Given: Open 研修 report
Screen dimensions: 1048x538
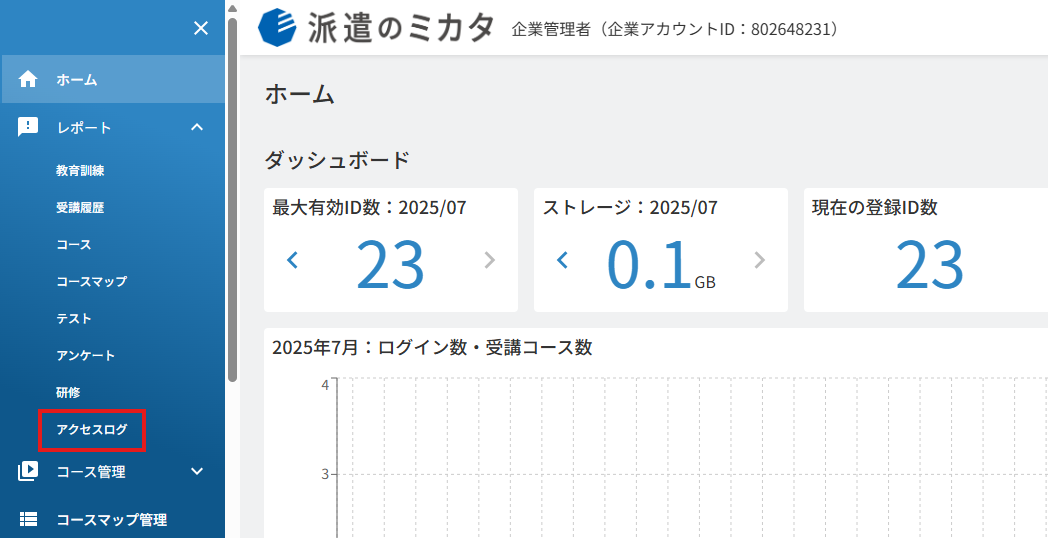Looking at the screenshot, I should (x=68, y=392).
